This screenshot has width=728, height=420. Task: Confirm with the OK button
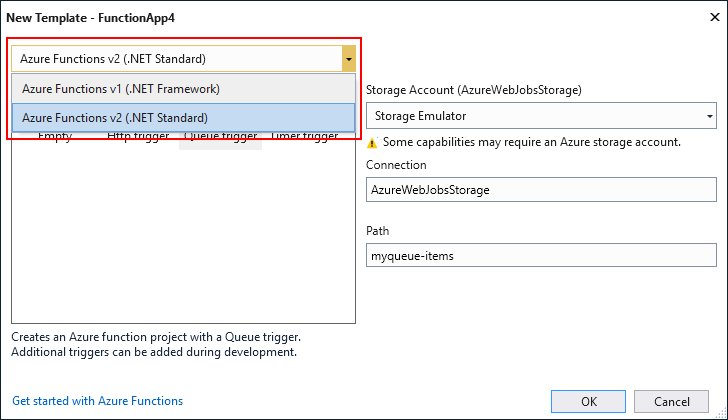tap(588, 401)
